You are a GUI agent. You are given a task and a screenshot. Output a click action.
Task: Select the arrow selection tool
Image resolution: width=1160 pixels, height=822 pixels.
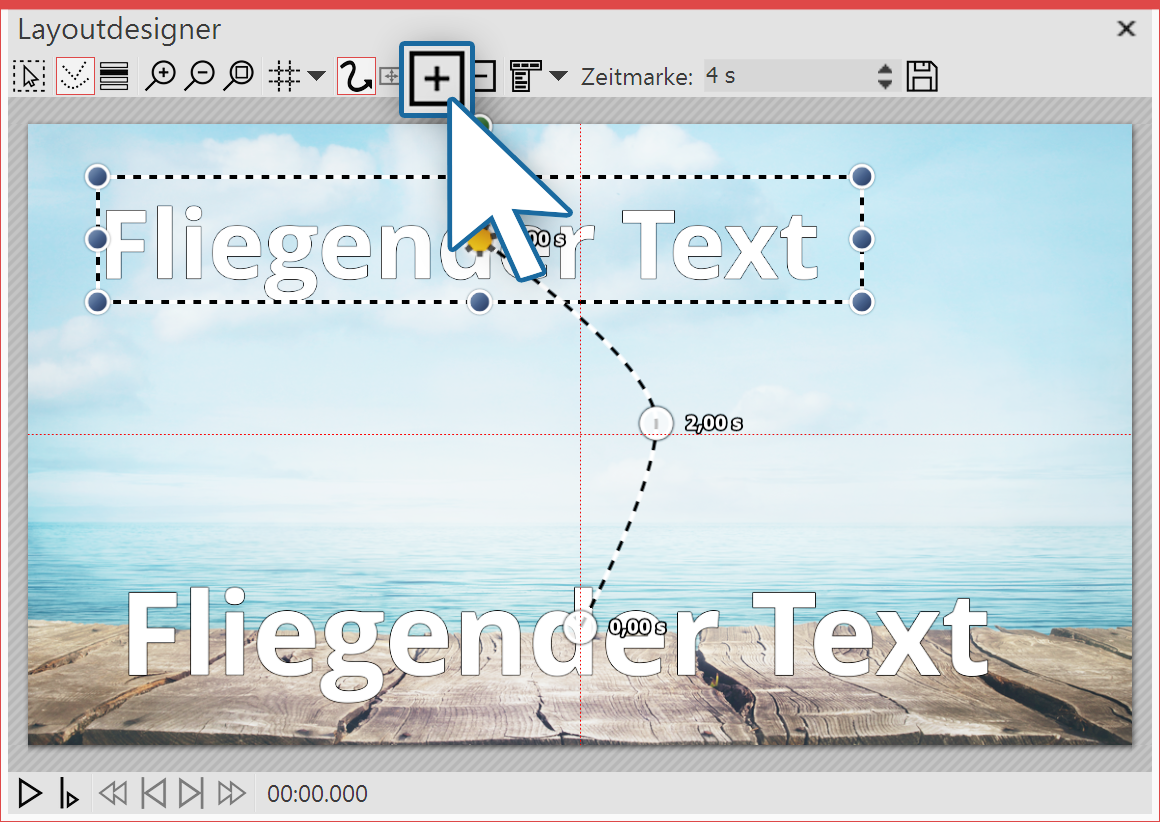tap(29, 75)
